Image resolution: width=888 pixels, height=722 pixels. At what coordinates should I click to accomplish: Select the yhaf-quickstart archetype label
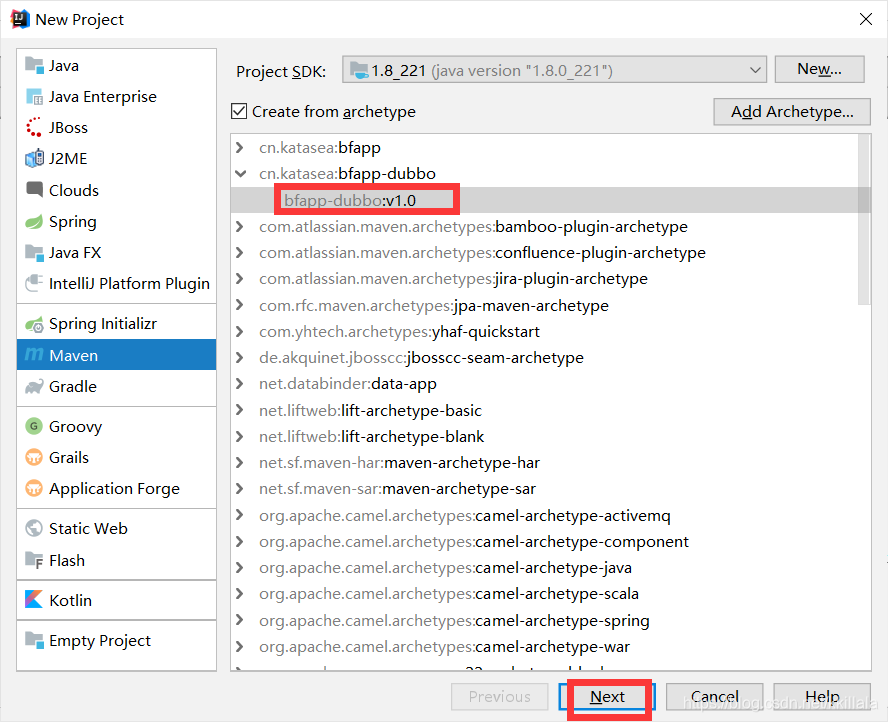[x=399, y=331]
